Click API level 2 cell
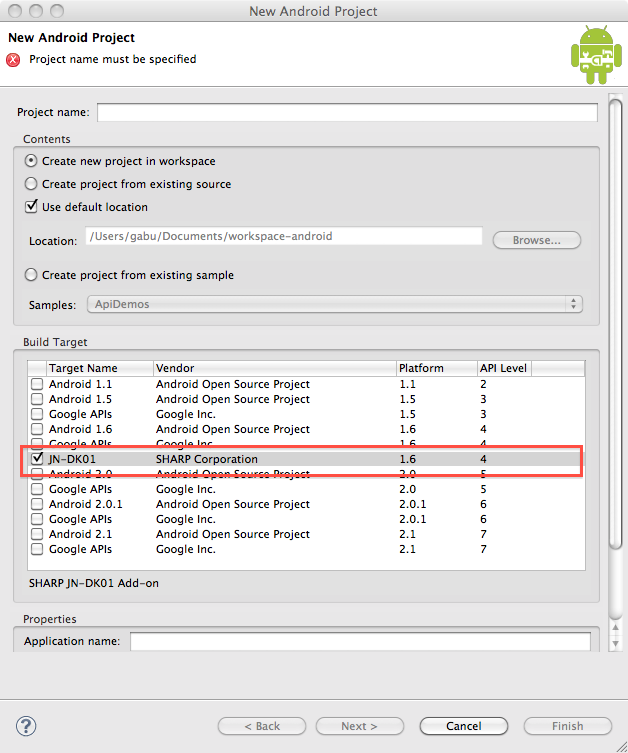The width and height of the screenshot is (628, 753). point(483,384)
